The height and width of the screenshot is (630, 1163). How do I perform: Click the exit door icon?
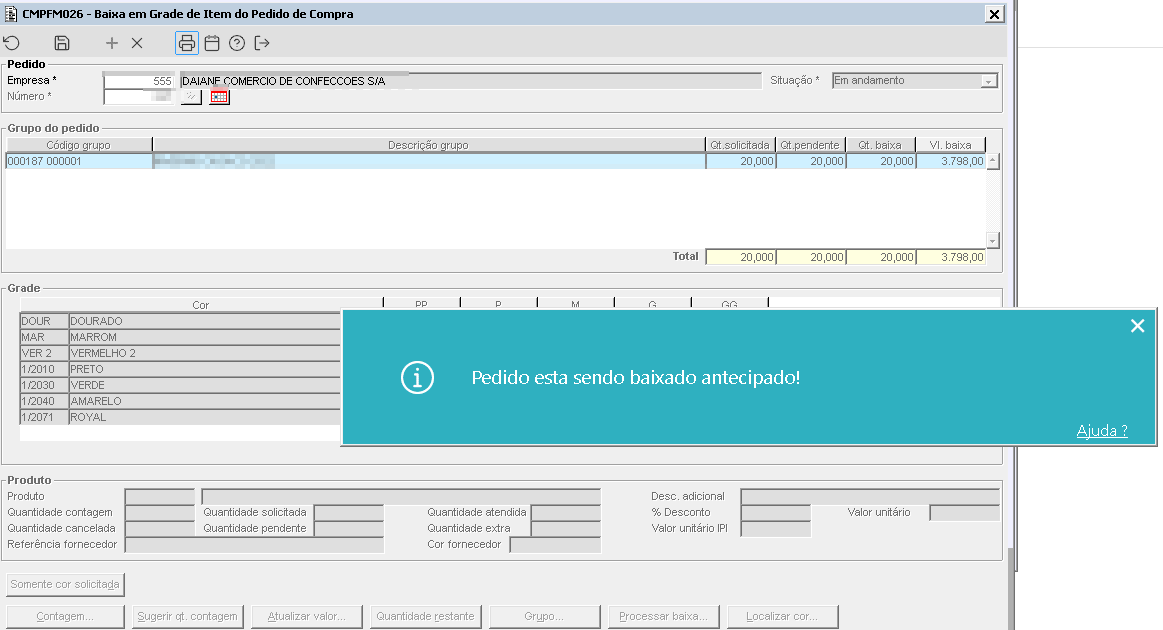tap(262, 43)
